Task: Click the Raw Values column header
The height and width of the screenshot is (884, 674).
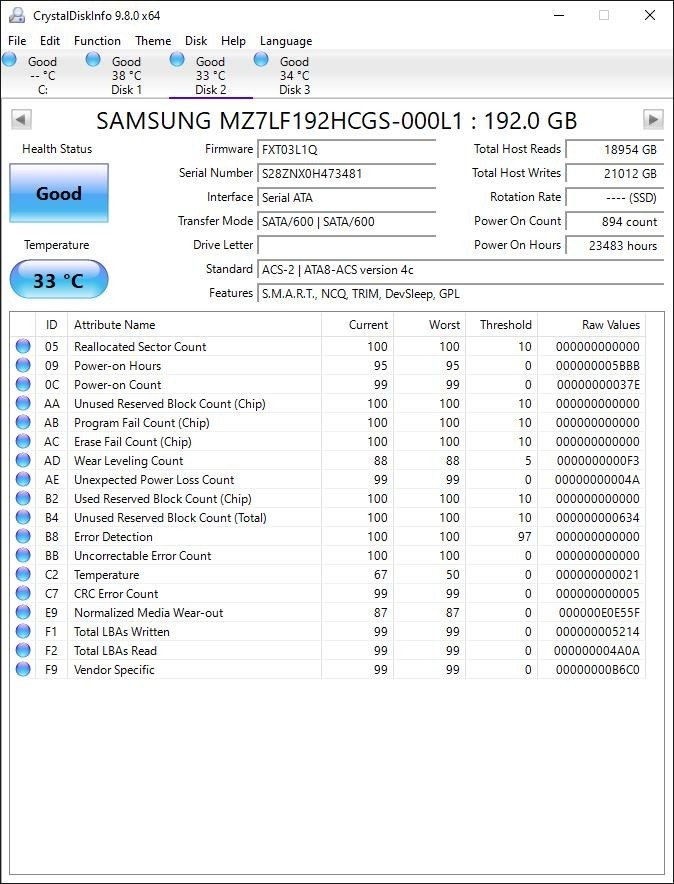Action: pos(592,325)
